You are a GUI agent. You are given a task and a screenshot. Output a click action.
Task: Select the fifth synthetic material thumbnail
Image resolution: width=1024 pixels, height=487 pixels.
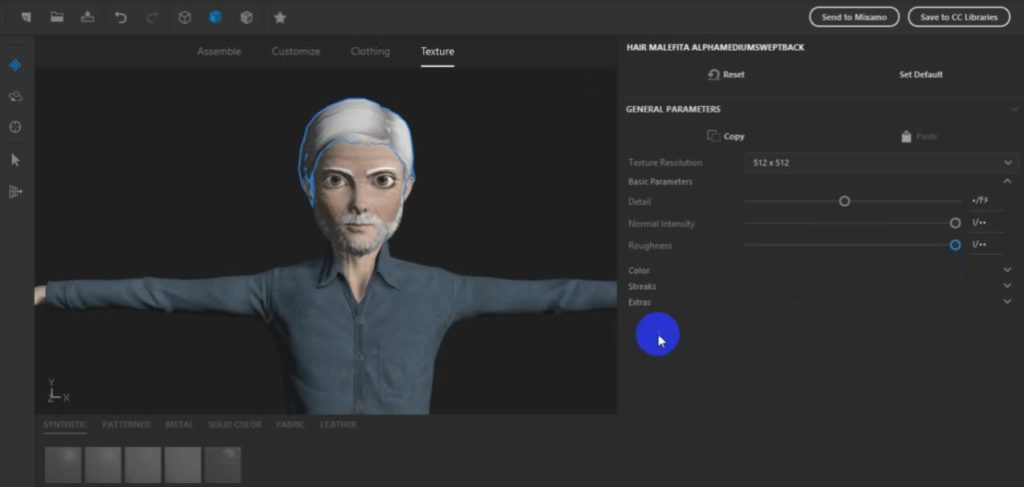(223, 465)
